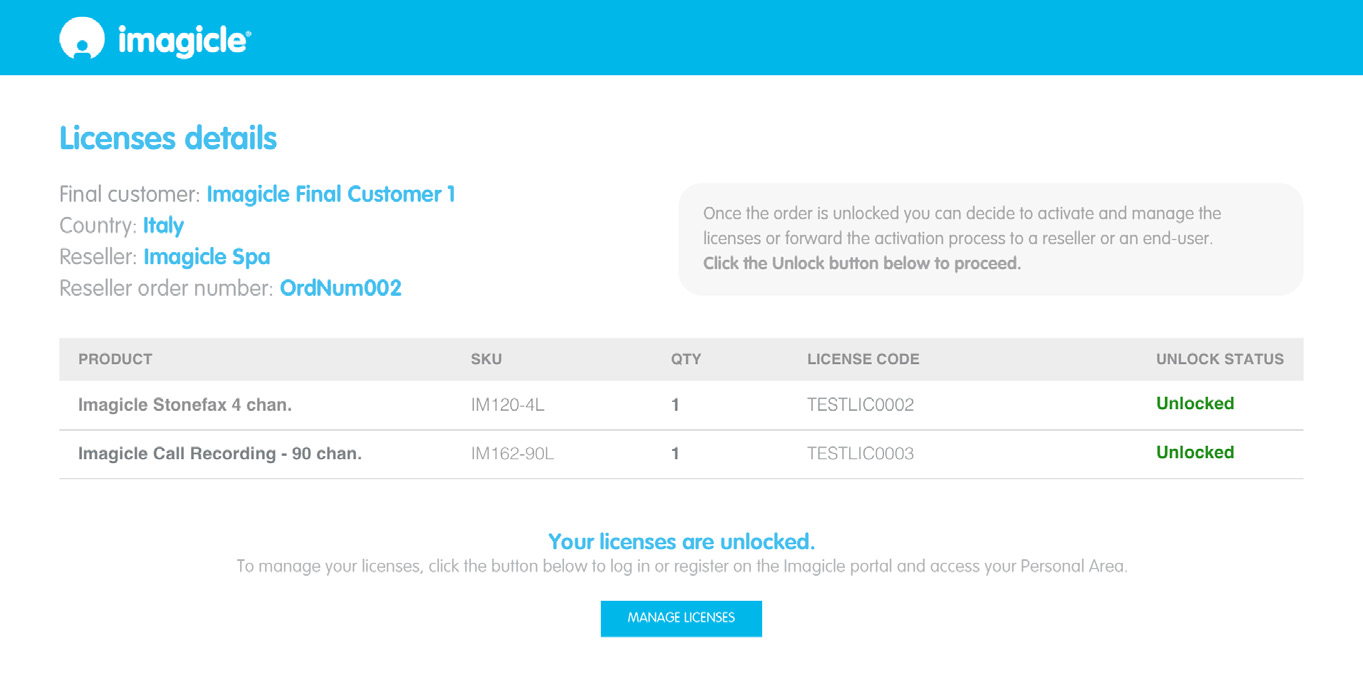Image resolution: width=1363 pixels, height=678 pixels.
Task: Select the Imagicle Call Recording - 90 chan. row
Action: pyautogui.click(x=220, y=454)
